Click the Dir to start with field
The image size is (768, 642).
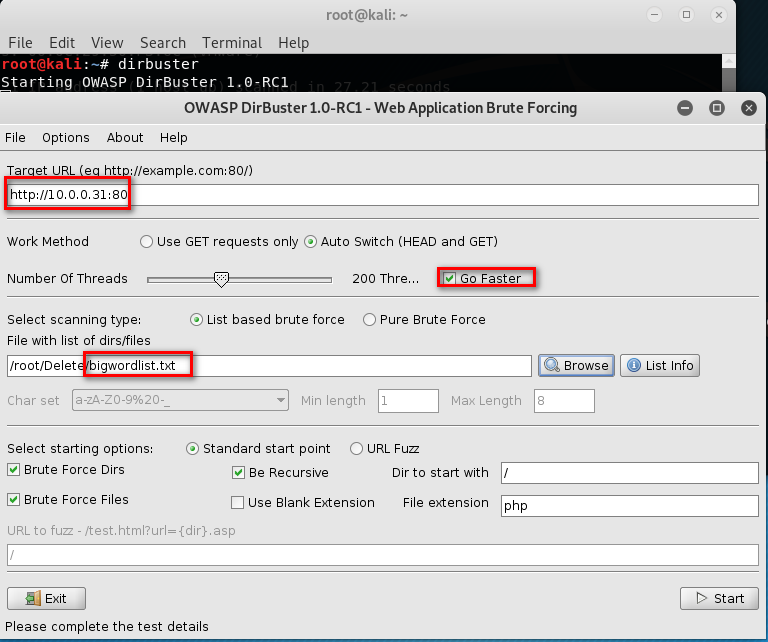coord(630,473)
